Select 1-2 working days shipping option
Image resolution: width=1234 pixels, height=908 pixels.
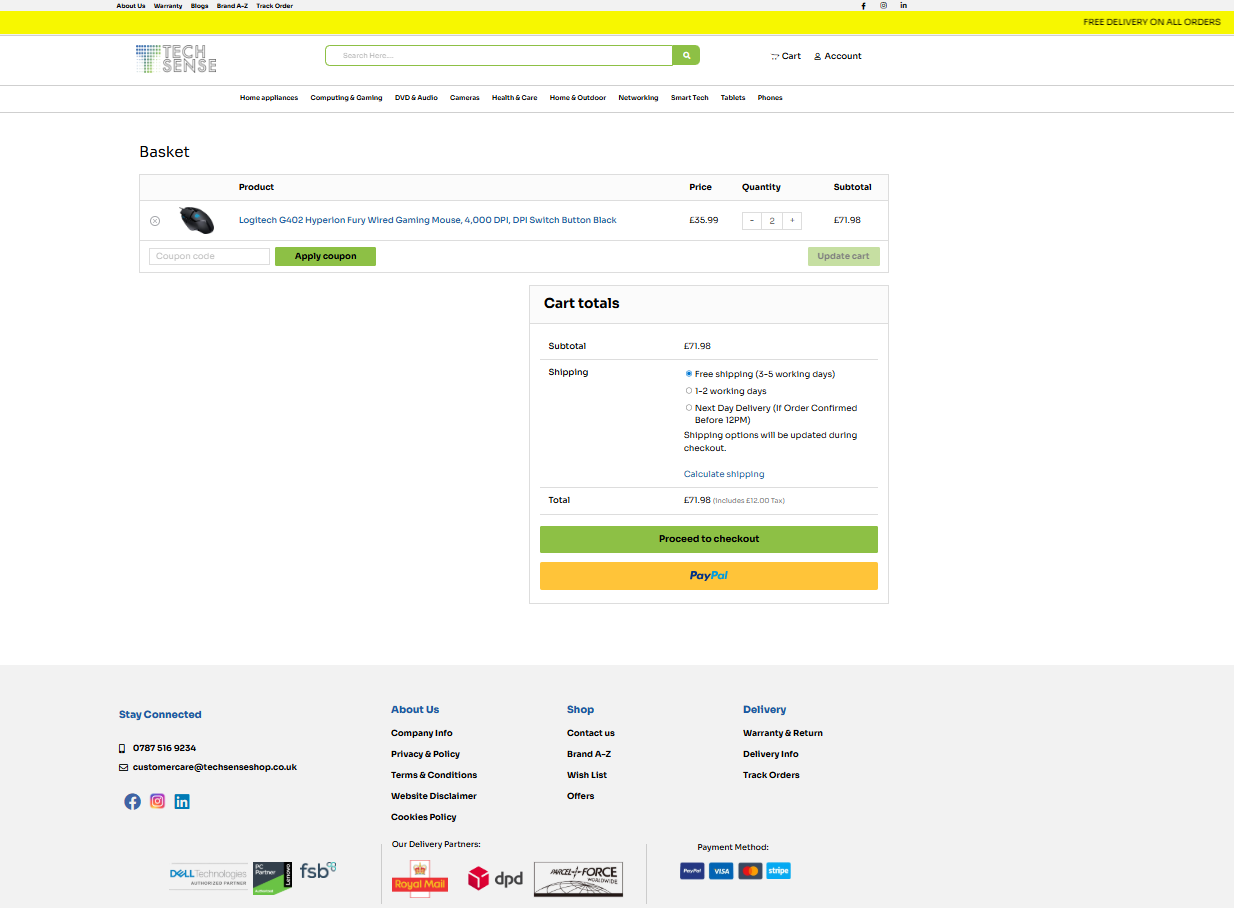(689, 391)
